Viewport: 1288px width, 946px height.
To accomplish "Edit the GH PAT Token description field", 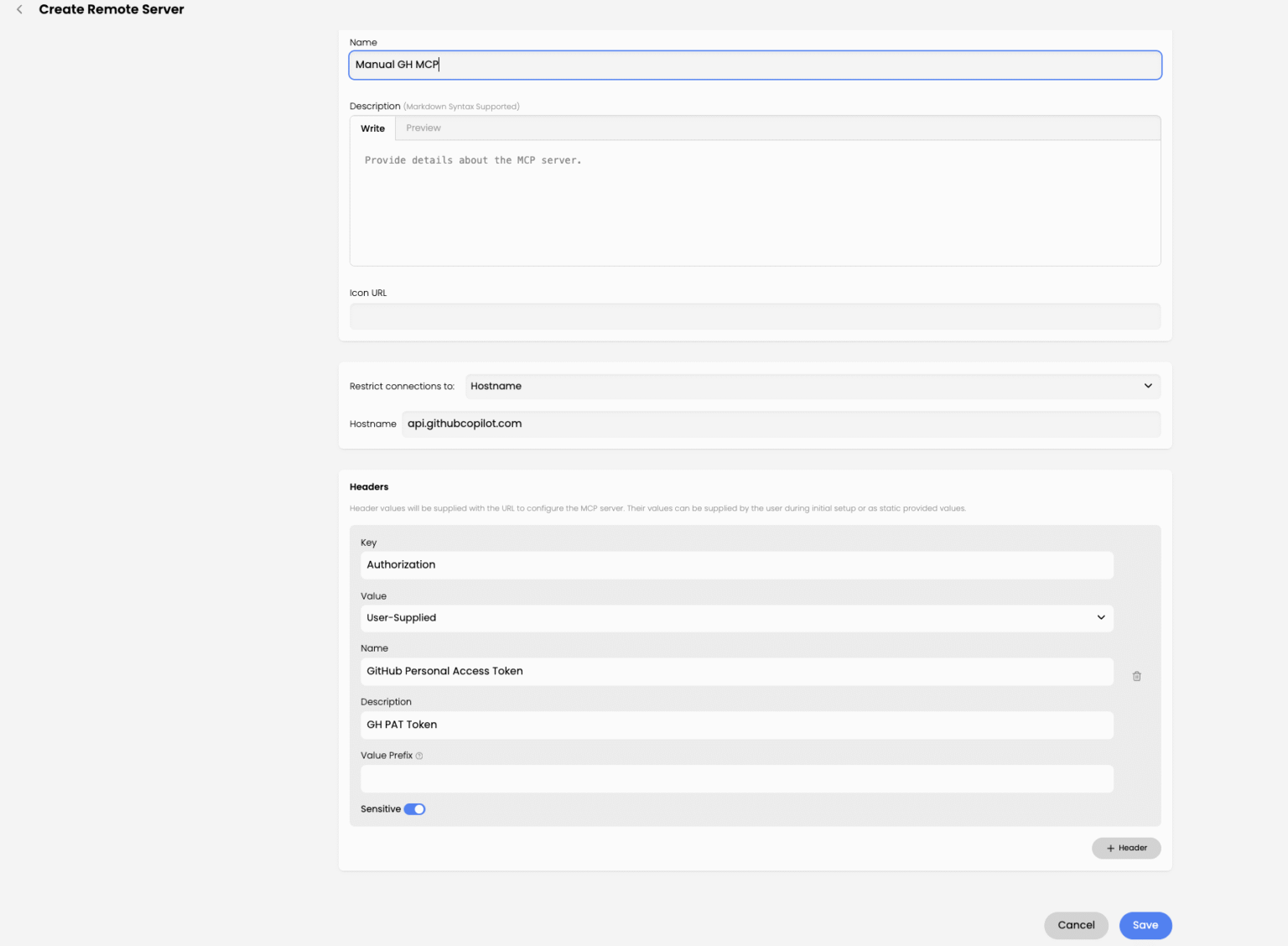I will [x=737, y=725].
